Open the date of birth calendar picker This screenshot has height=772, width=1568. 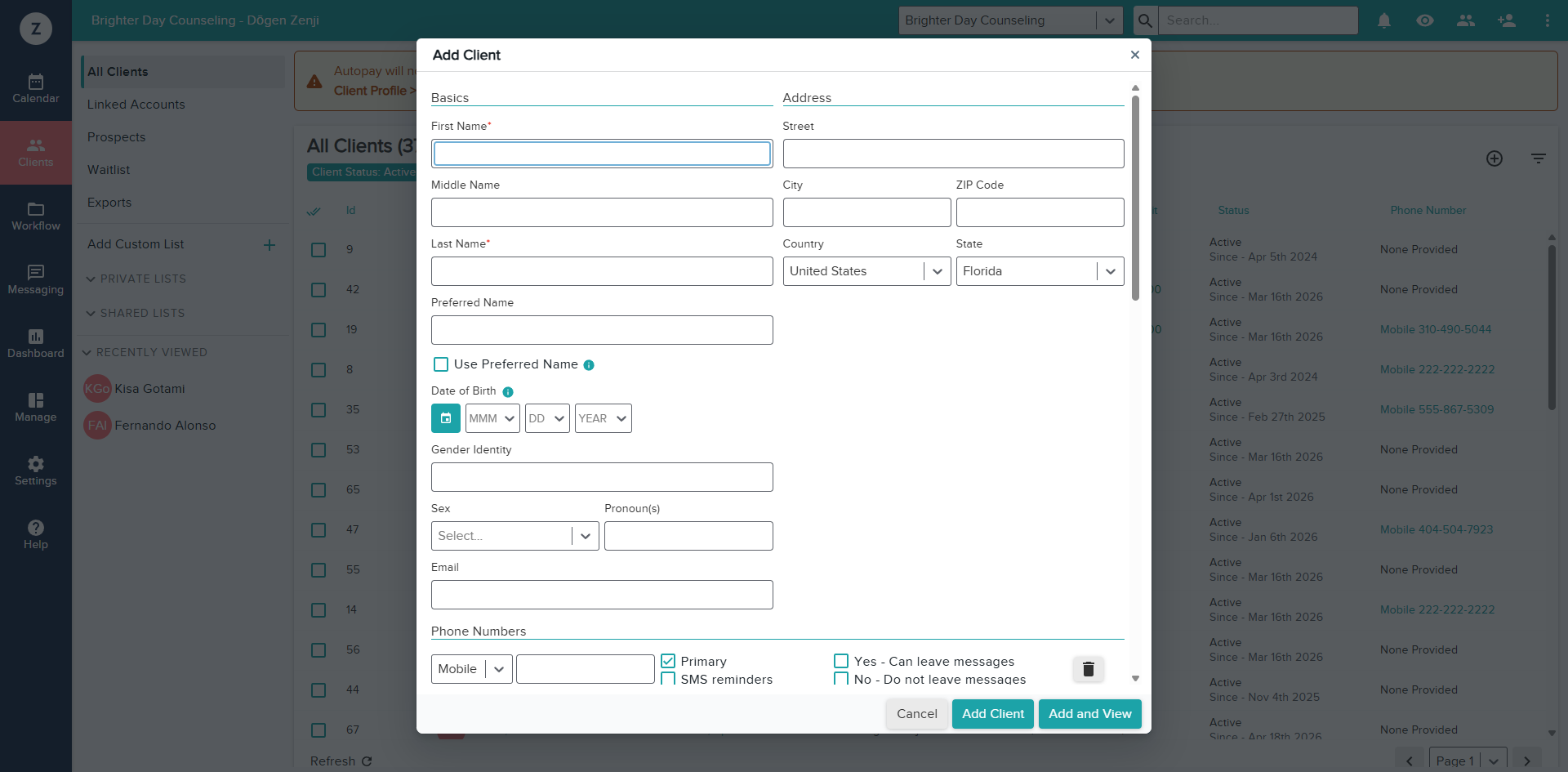point(446,418)
